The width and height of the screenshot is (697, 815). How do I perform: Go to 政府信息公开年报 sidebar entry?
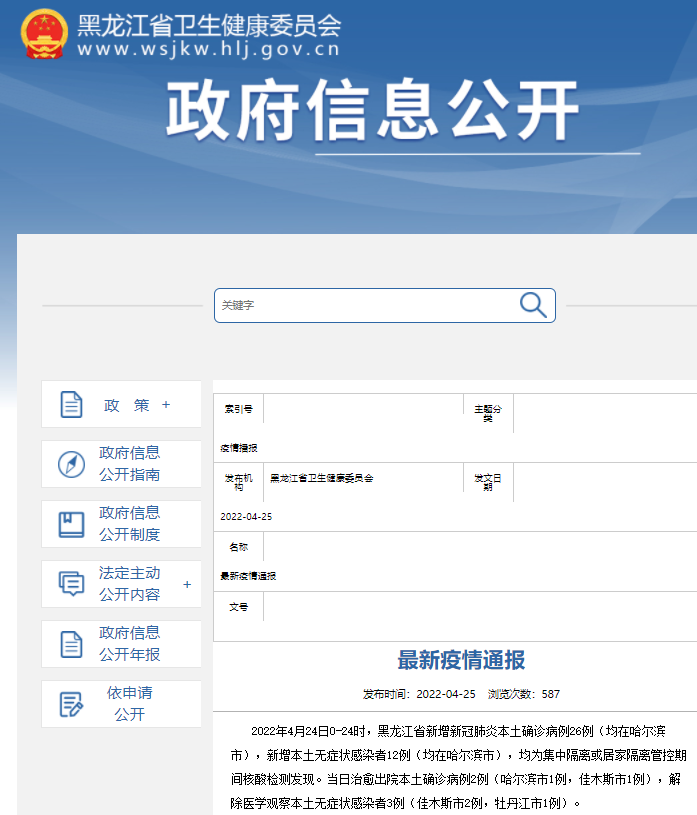[129, 644]
